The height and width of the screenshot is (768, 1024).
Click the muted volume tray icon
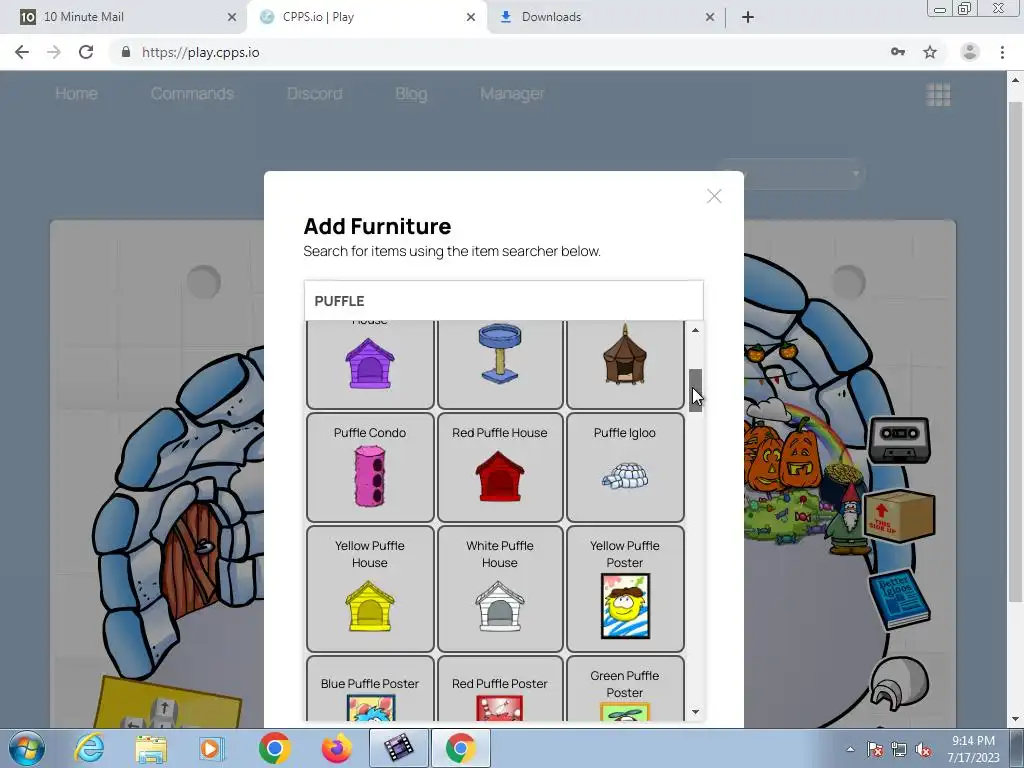923,750
